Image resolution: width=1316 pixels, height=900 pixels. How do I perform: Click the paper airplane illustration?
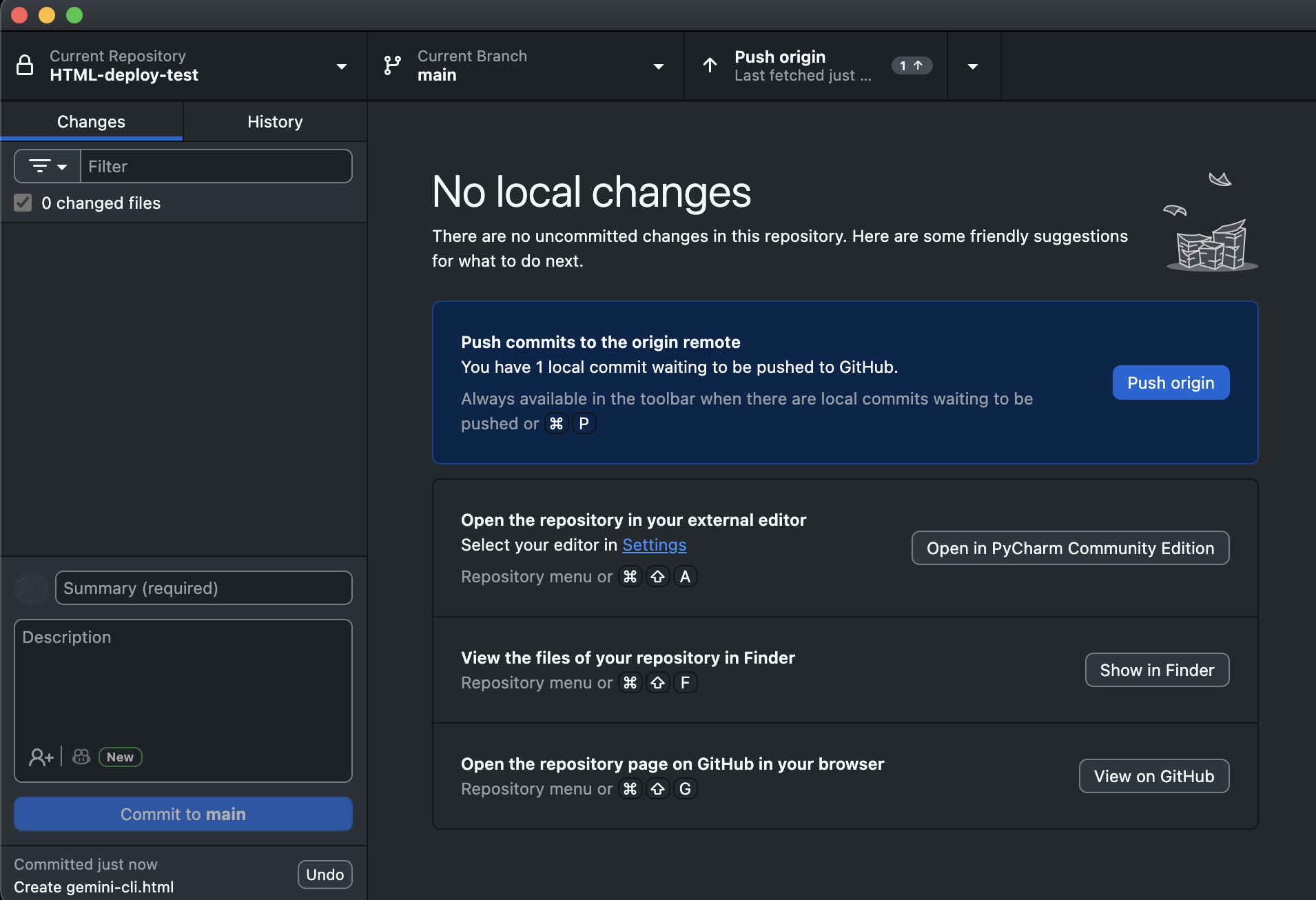pos(1220,179)
